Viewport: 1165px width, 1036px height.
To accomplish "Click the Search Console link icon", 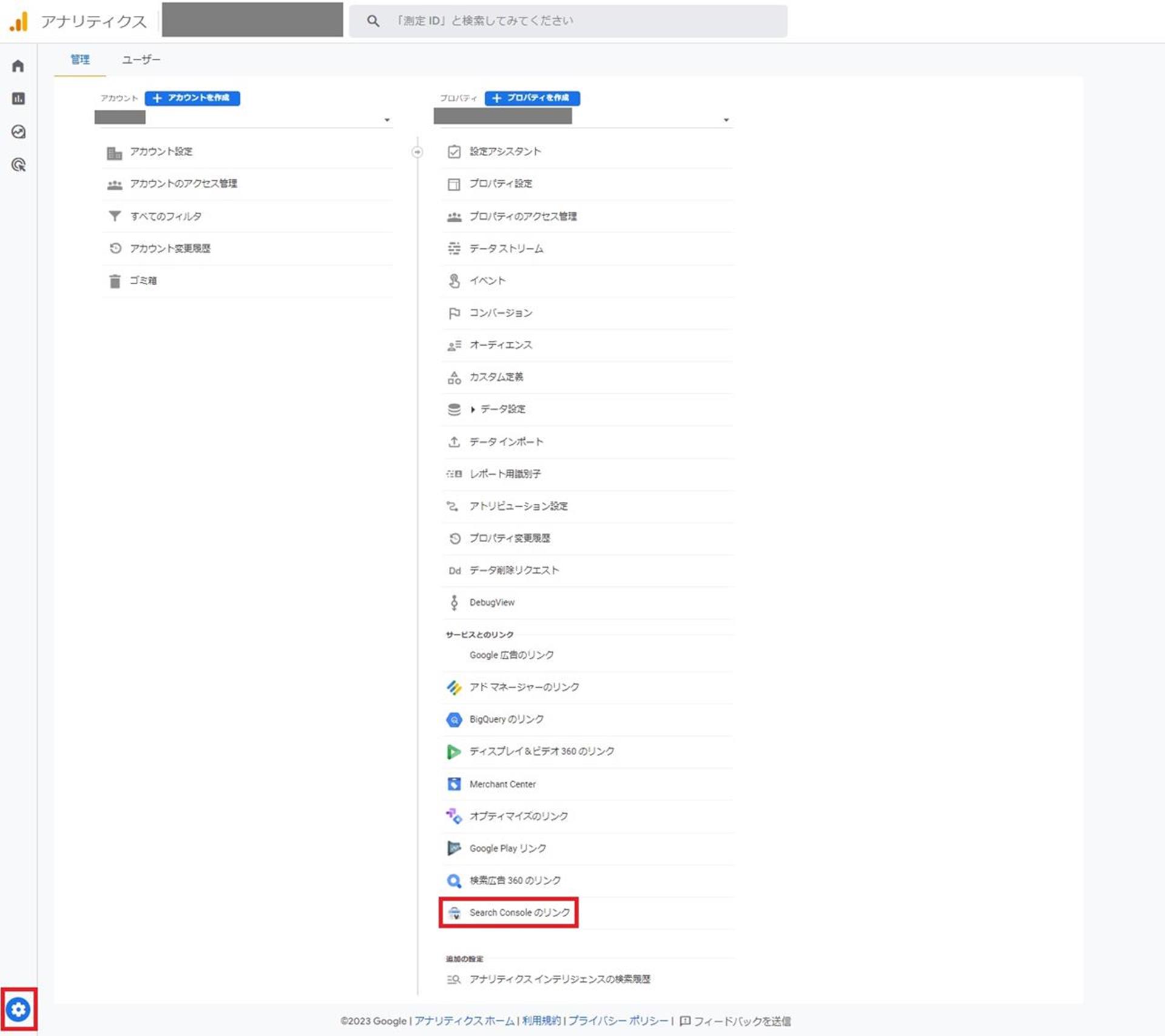I will 454,913.
